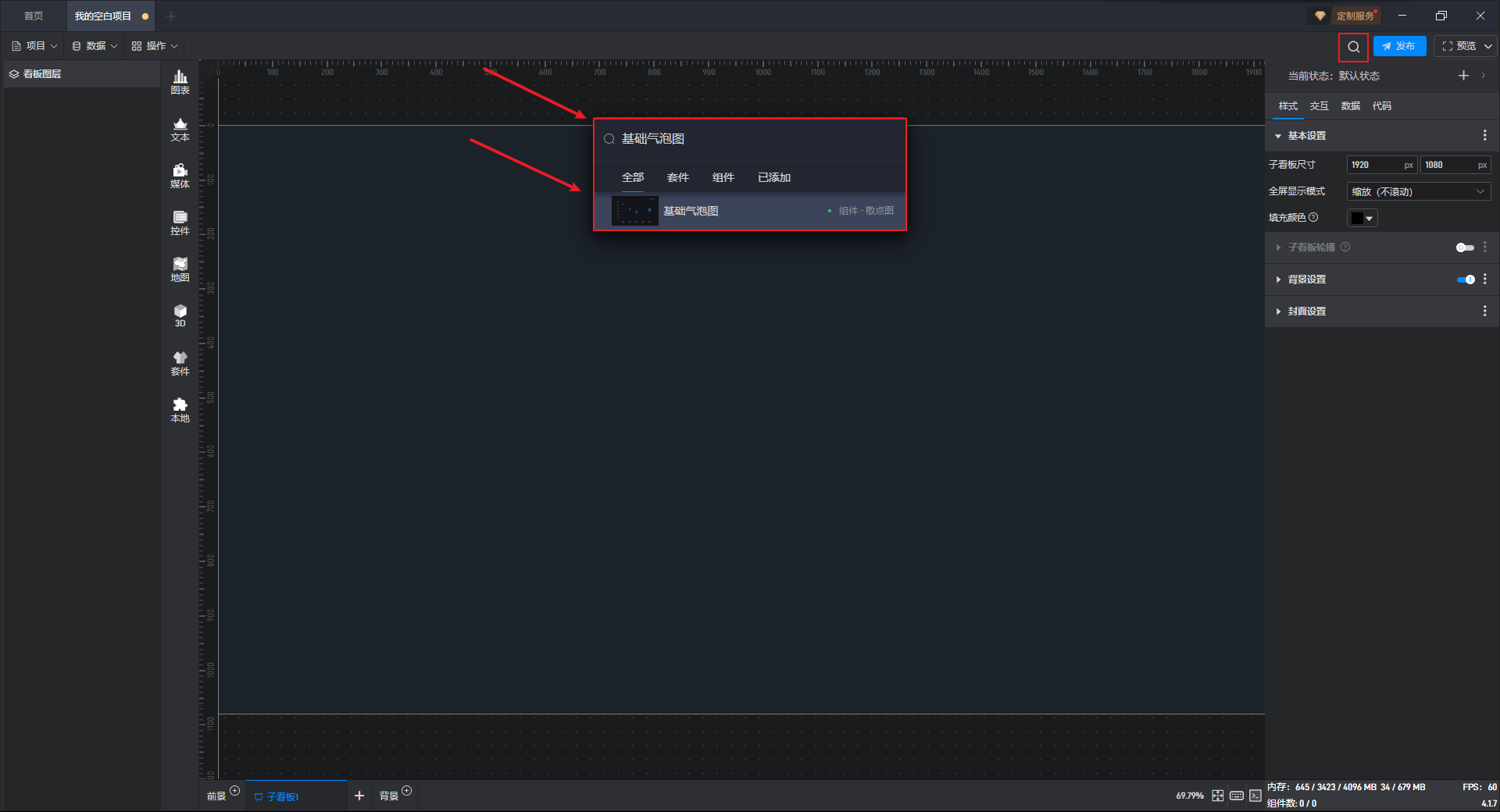Go to the 首页 tab
The height and width of the screenshot is (812, 1500).
pyautogui.click(x=34, y=16)
